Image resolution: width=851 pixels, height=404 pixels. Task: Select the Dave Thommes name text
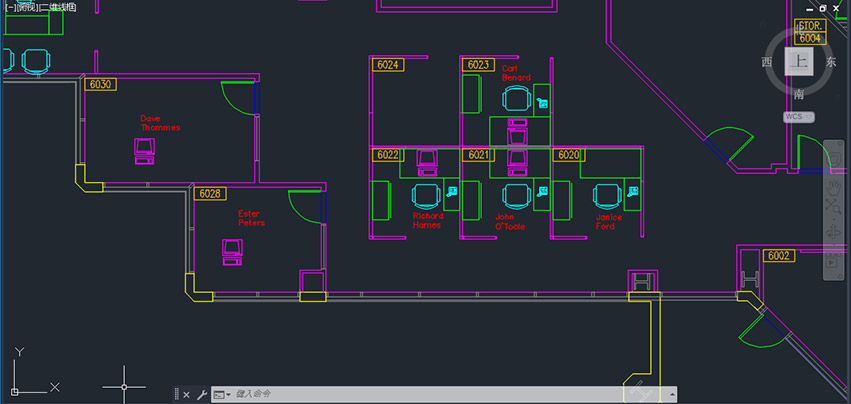160,123
